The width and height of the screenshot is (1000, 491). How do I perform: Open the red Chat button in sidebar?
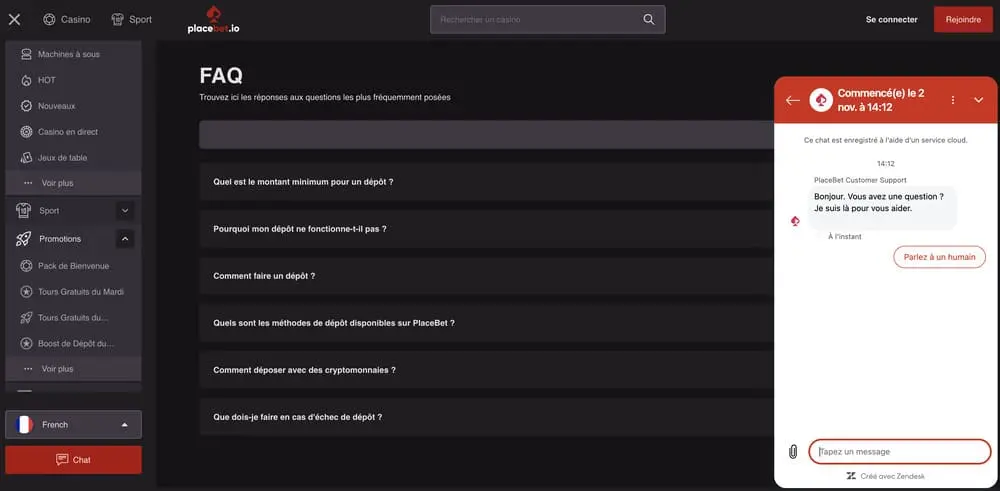73,460
